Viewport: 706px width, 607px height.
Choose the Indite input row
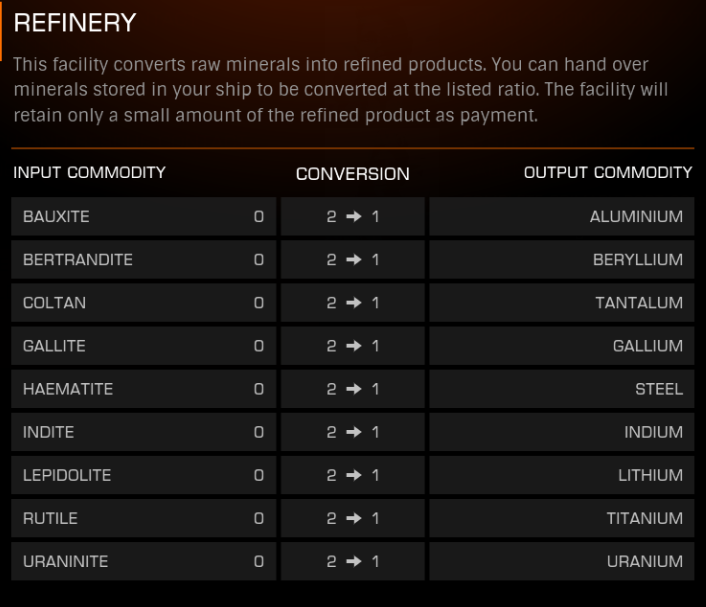pos(144,432)
